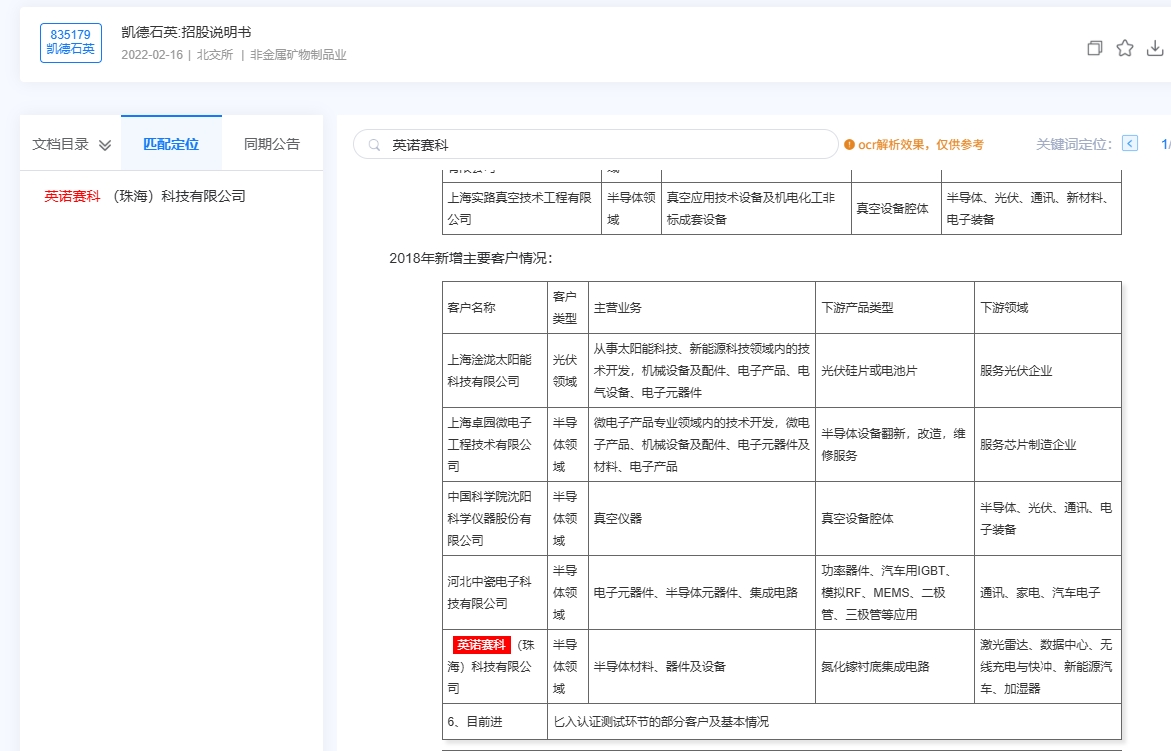This screenshot has height=751, width=1171.
Task: Click the red highlighted 英诺赛科 in table
Action: [481, 645]
